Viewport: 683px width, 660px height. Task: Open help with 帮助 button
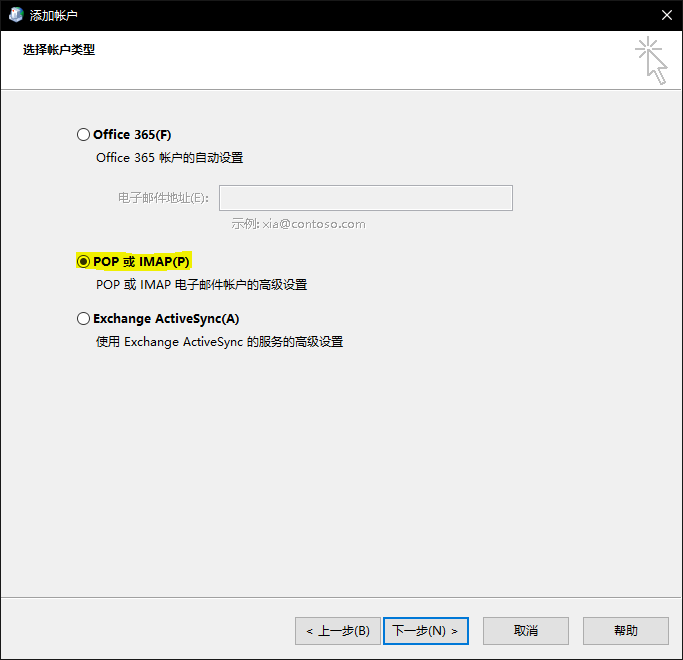point(626,631)
